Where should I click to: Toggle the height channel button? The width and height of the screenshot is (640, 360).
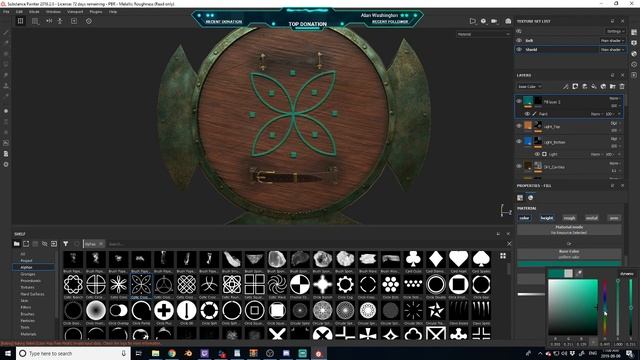(x=547, y=218)
